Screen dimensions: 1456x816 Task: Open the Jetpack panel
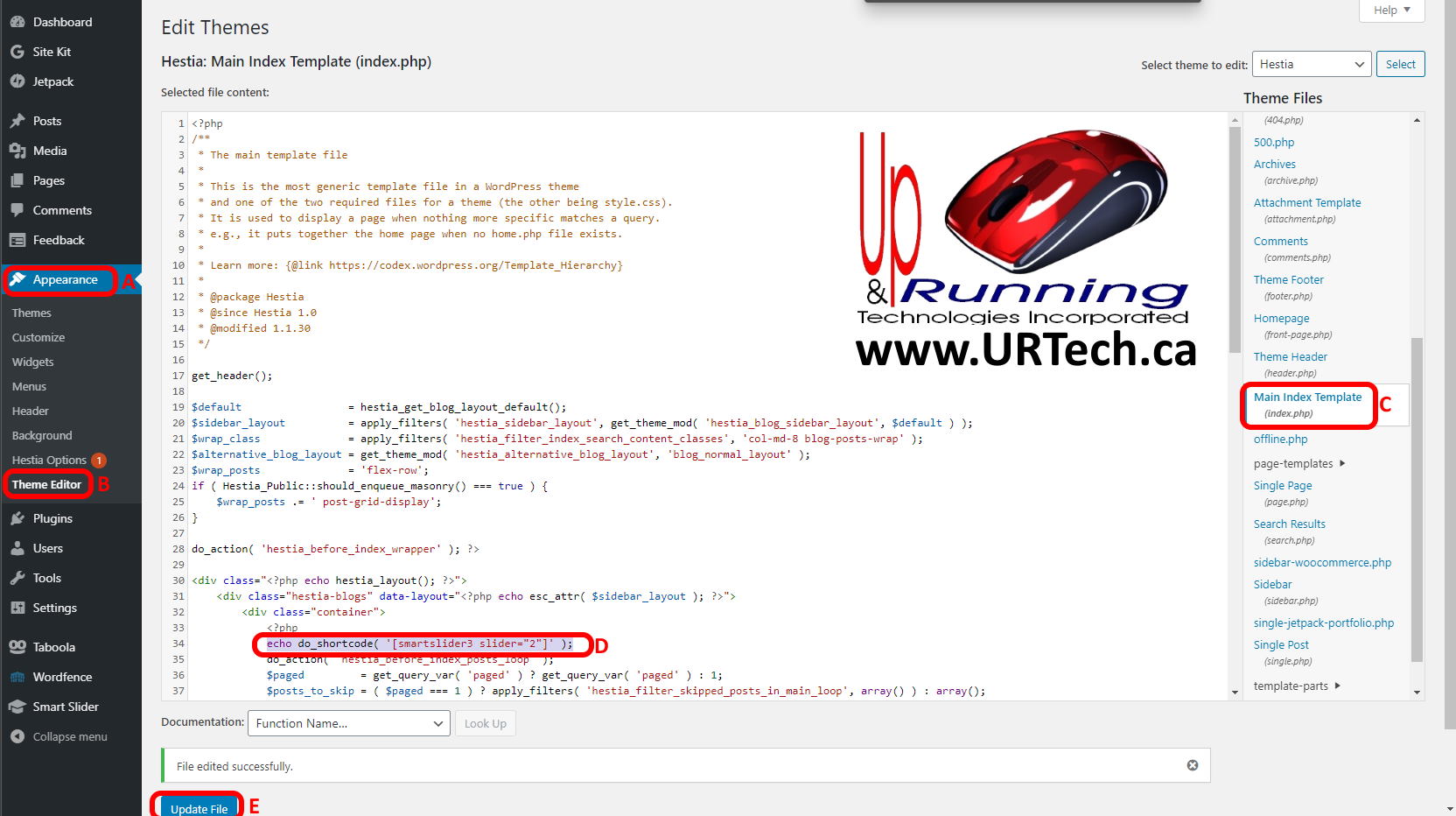point(18,81)
